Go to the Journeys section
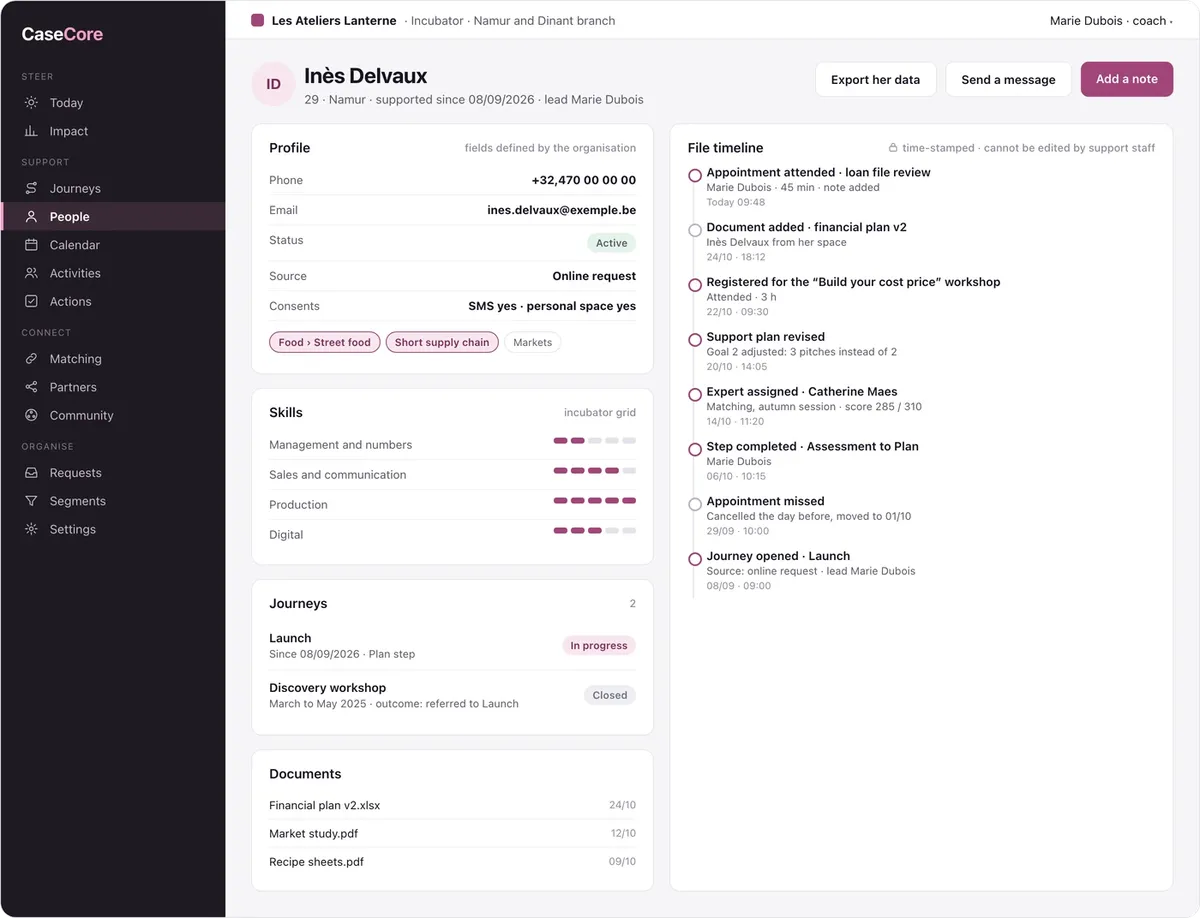 pyautogui.click(x=113, y=188)
